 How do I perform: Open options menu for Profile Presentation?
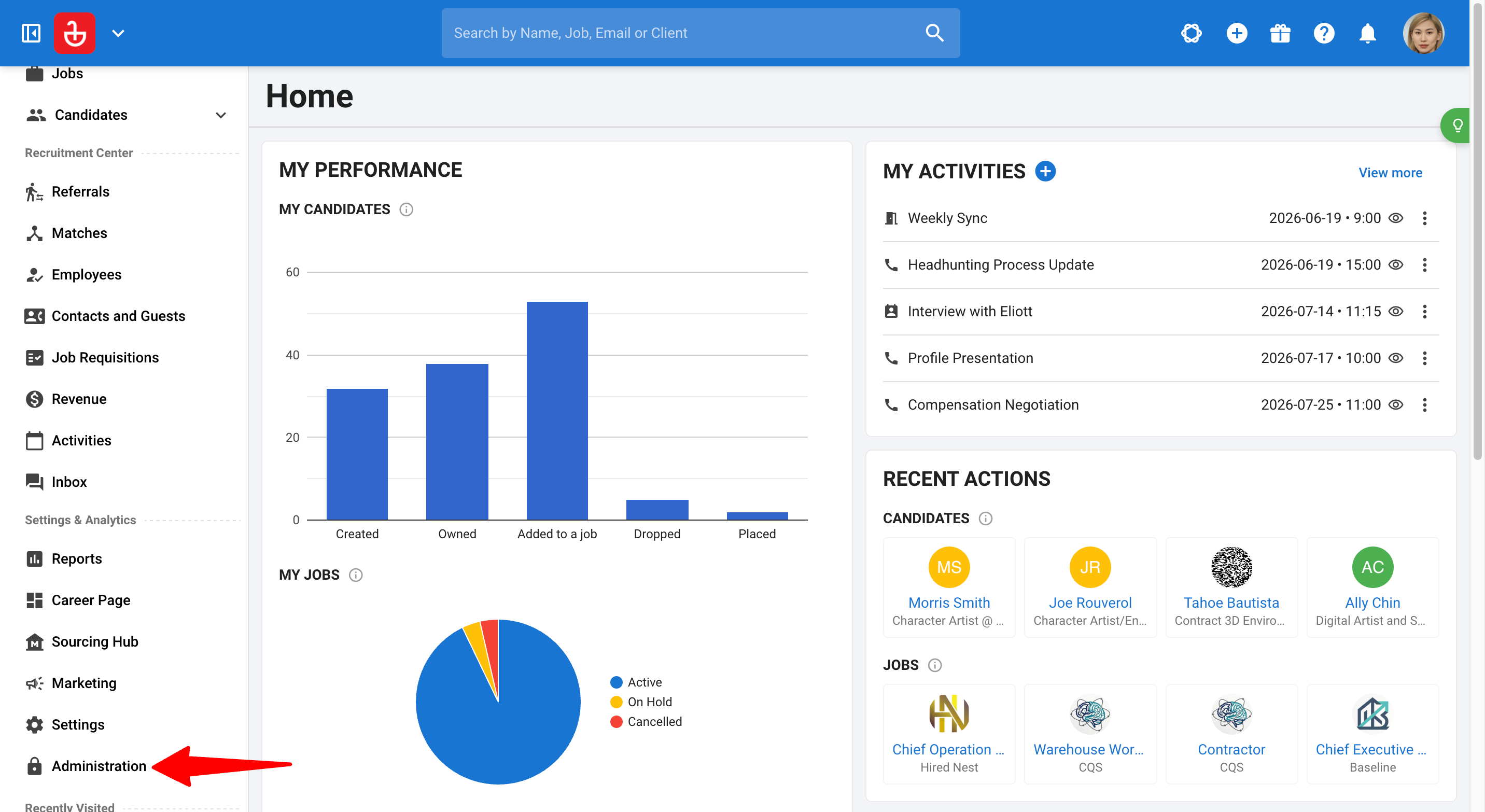coord(1424,358)
